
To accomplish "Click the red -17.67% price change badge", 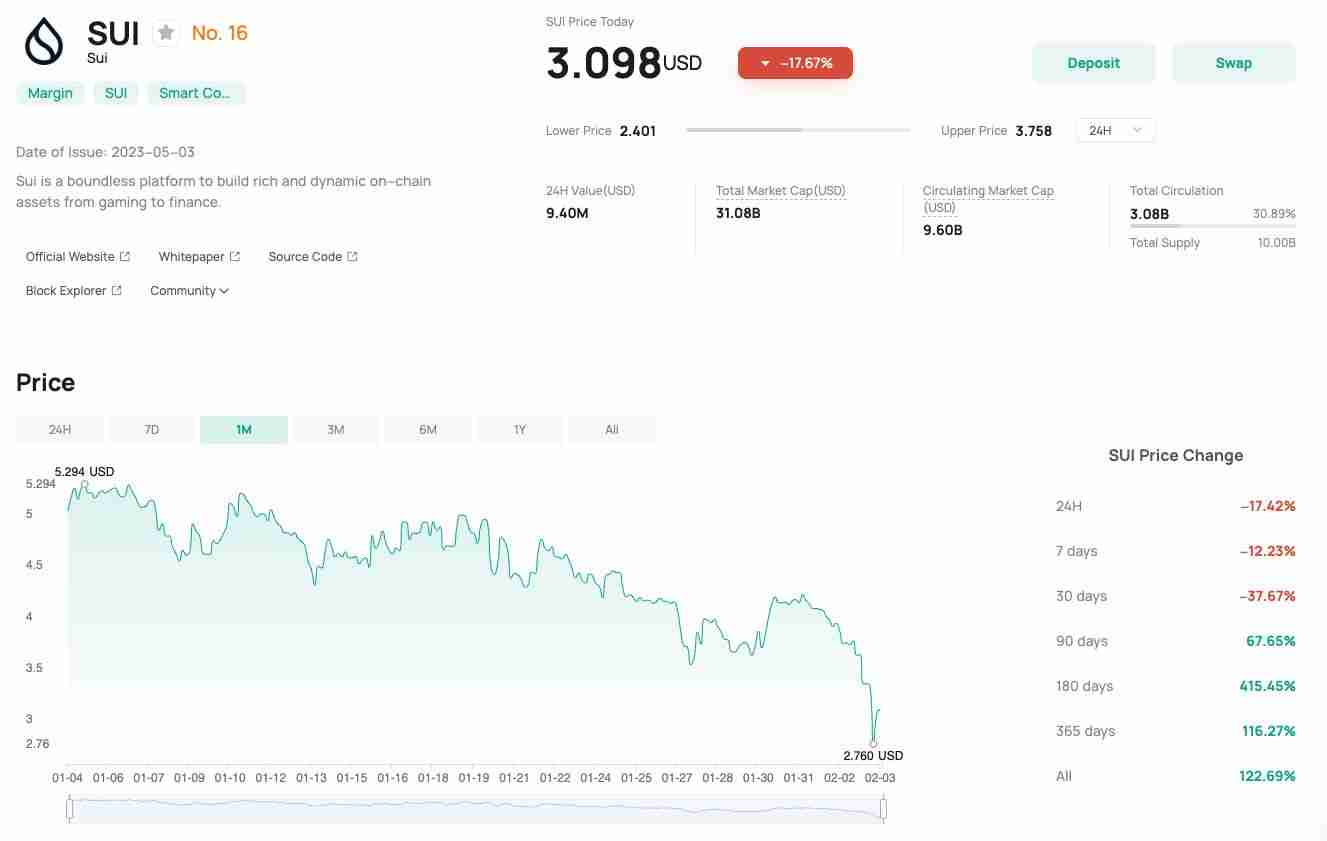I will pyautogui.click(x=795, y=63).
